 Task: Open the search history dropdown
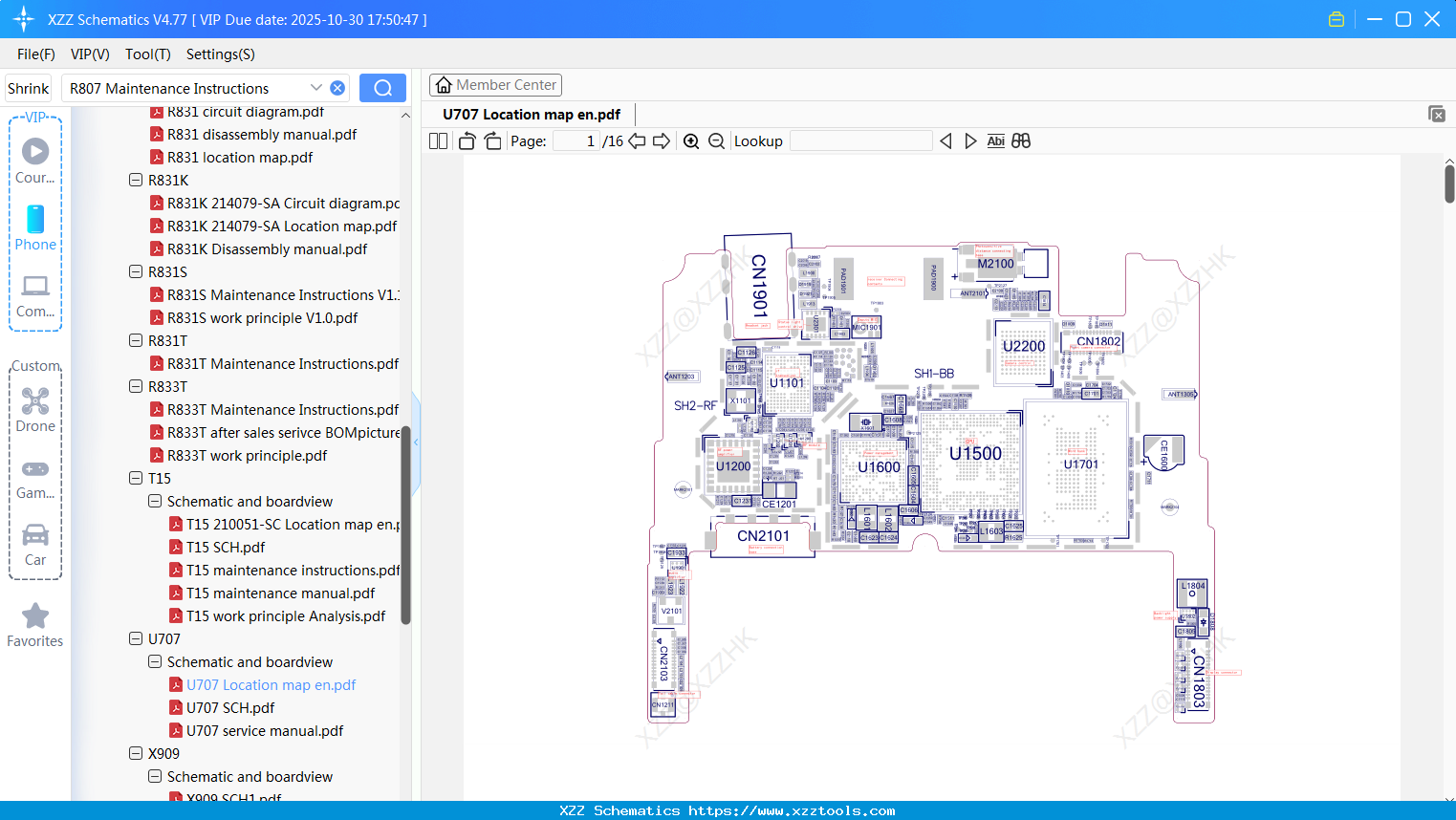point(316,87)
